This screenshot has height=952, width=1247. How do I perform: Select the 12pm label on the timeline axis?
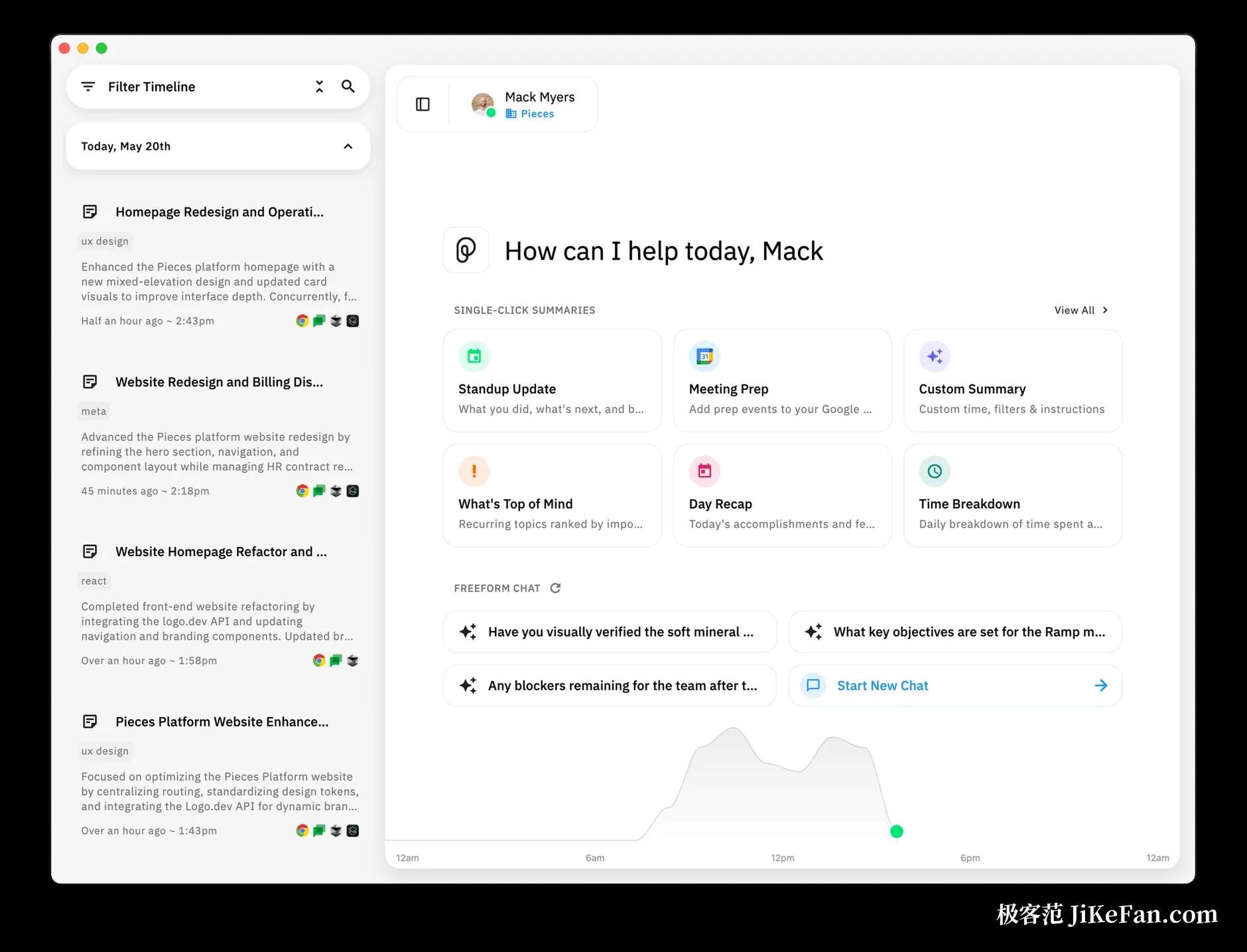(x=783, y=858)
